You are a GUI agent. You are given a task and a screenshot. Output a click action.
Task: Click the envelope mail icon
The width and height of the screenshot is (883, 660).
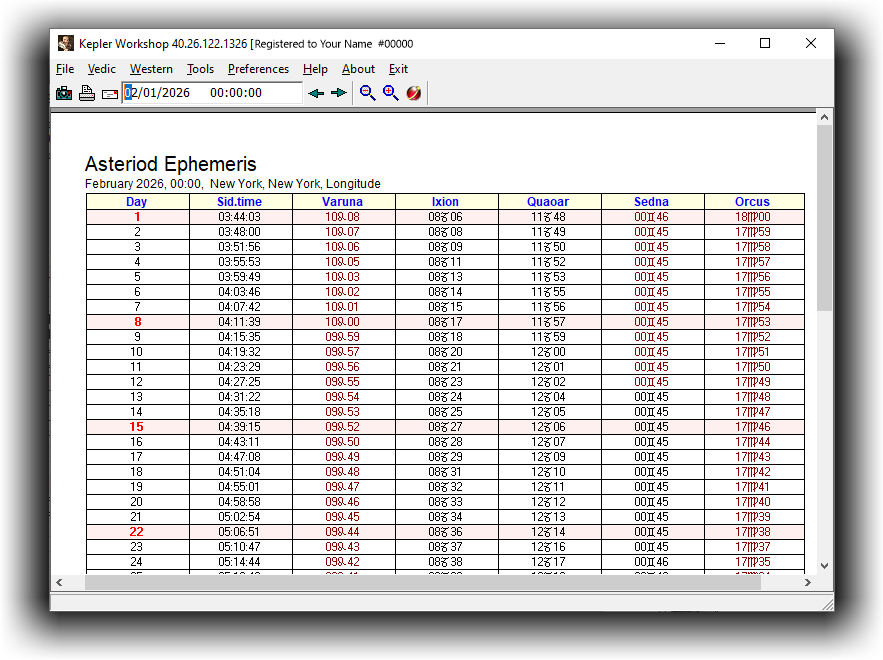109,94
